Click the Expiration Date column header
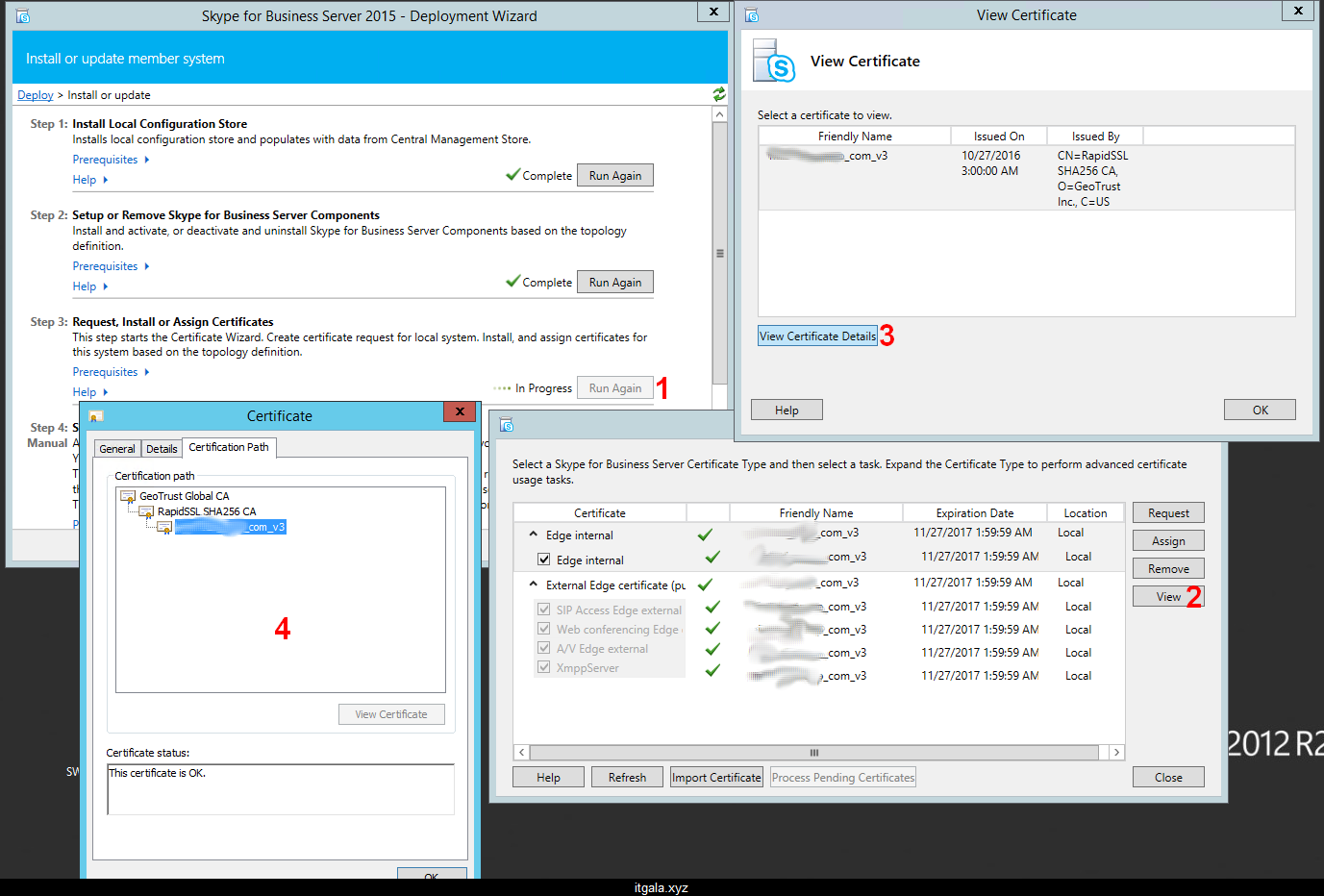1324x896 pixels. tap(974, 513)
